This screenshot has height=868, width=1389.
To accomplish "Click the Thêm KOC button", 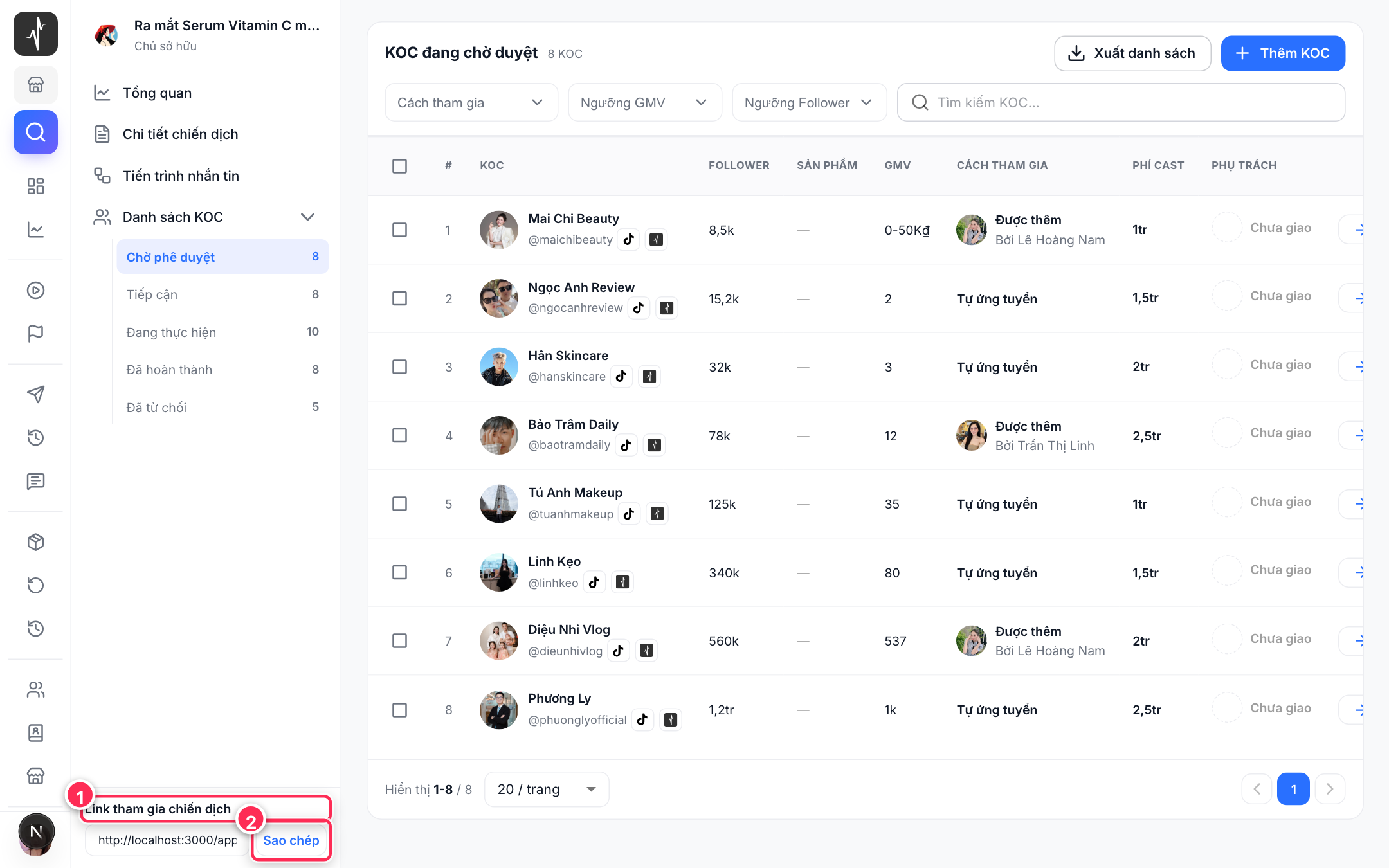I will click(1282, 53).
